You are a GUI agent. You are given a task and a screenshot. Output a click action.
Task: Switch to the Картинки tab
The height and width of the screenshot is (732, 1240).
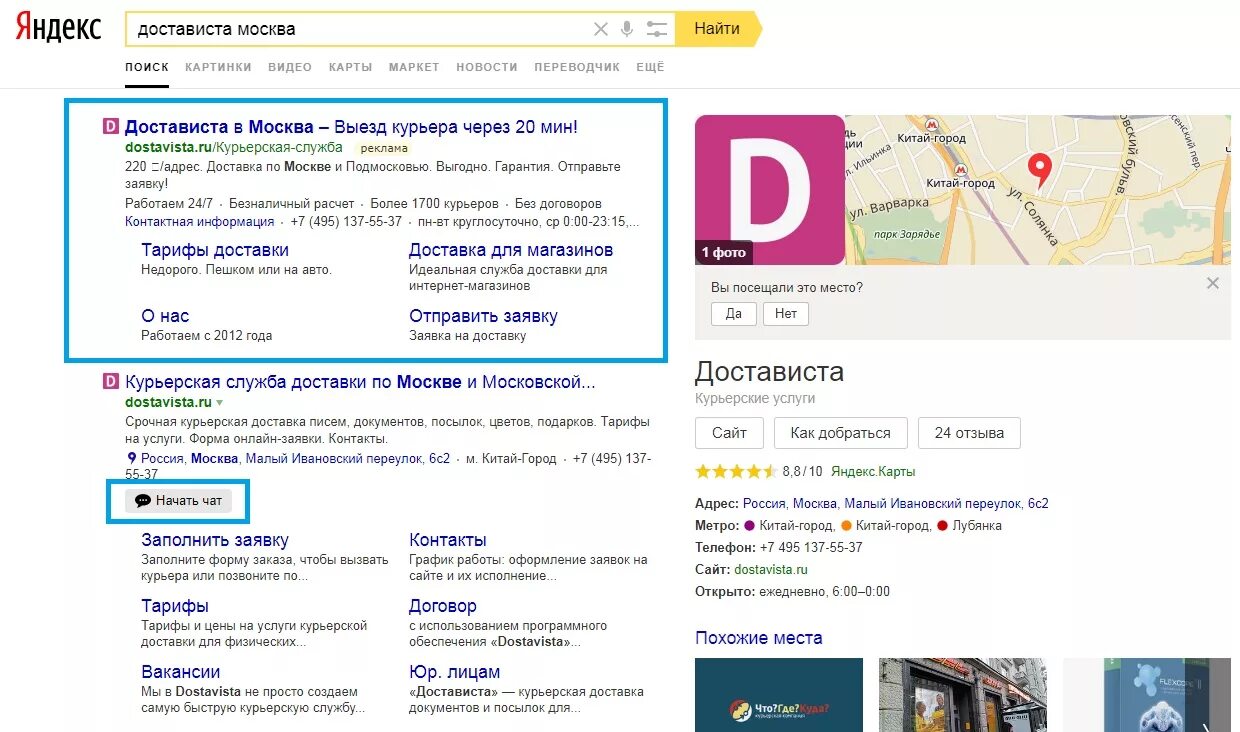coord(218,67)
